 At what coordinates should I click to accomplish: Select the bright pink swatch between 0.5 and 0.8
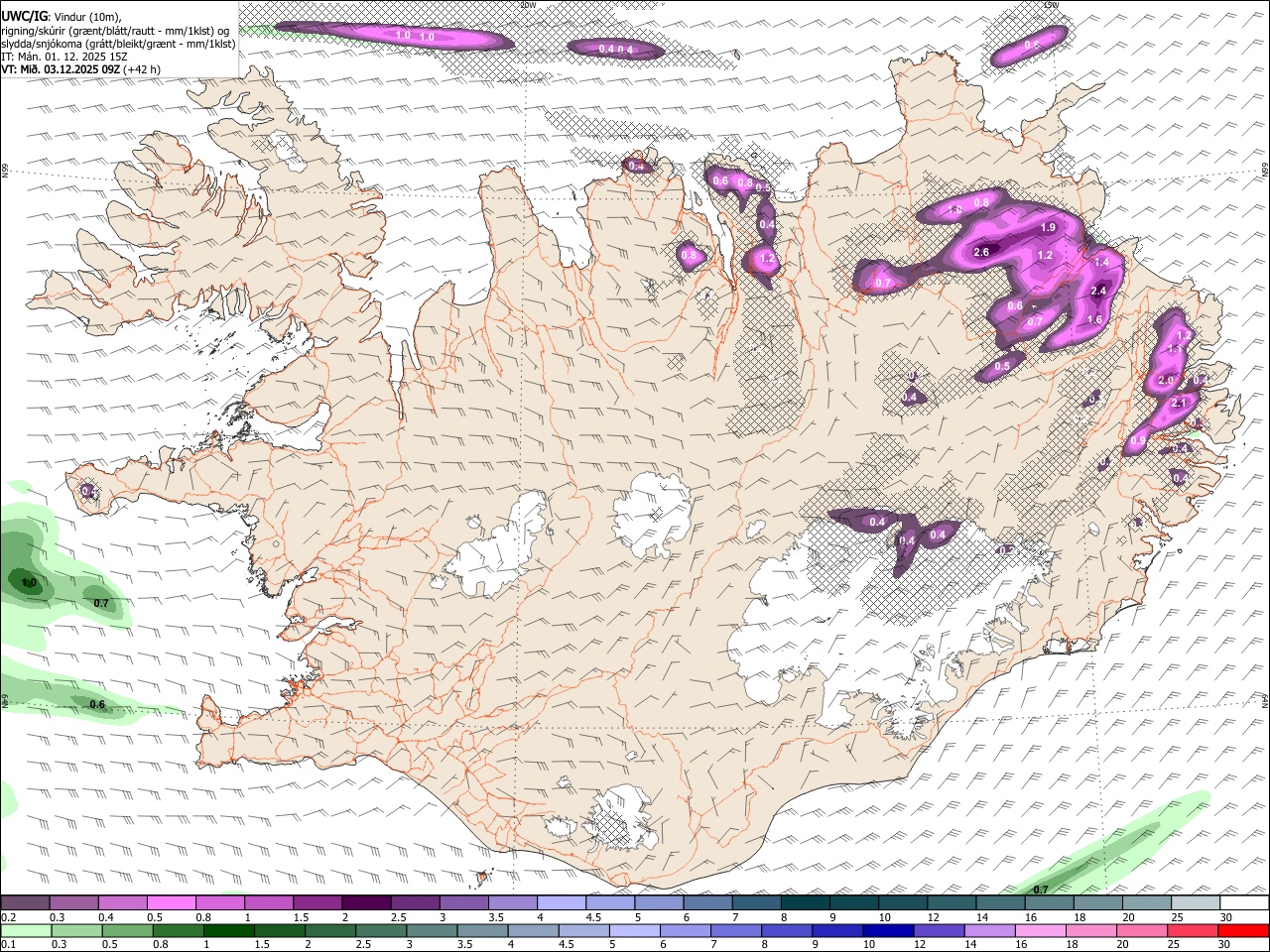(x=171, y=902)
